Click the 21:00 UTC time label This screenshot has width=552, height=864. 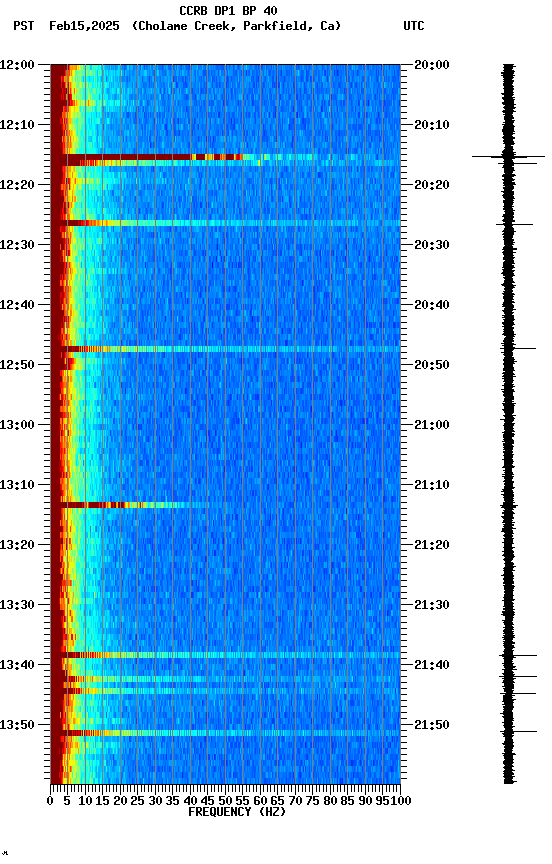(432, 425)
